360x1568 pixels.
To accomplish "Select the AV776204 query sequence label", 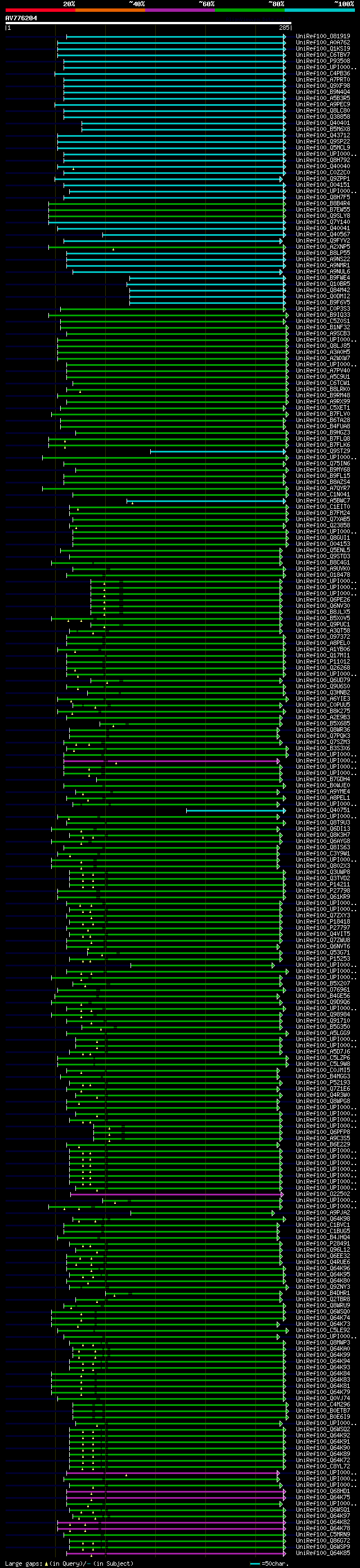I will click(21, 18).
